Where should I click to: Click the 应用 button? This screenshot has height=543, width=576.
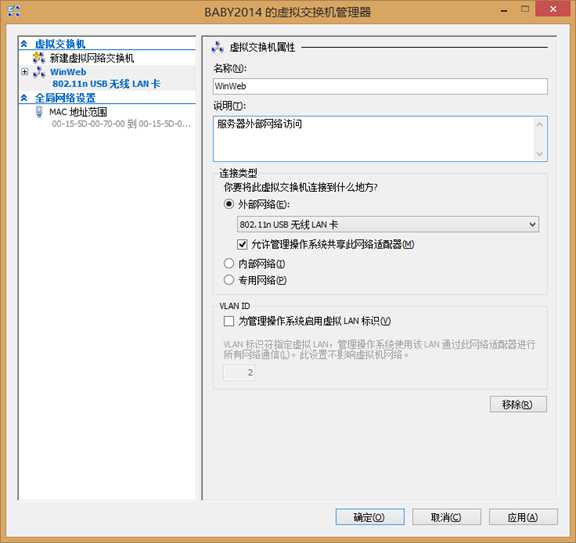point(523,517)
